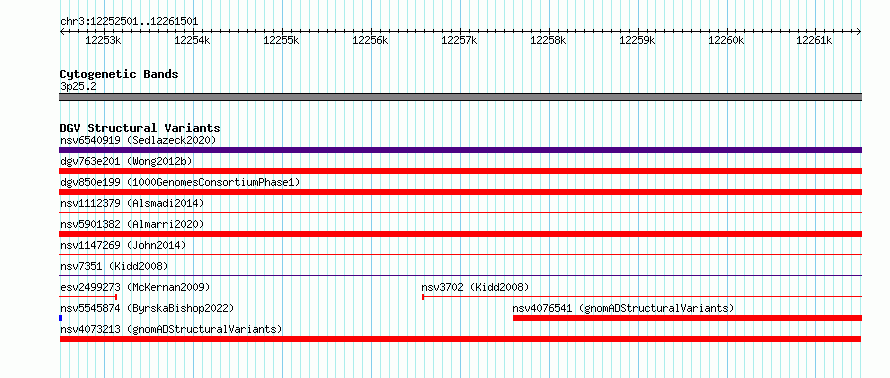The height and width of the screenshot is (378, 890).
Task: Open the nsv1147269 (John2014) variant label
Action: point(123,245)
